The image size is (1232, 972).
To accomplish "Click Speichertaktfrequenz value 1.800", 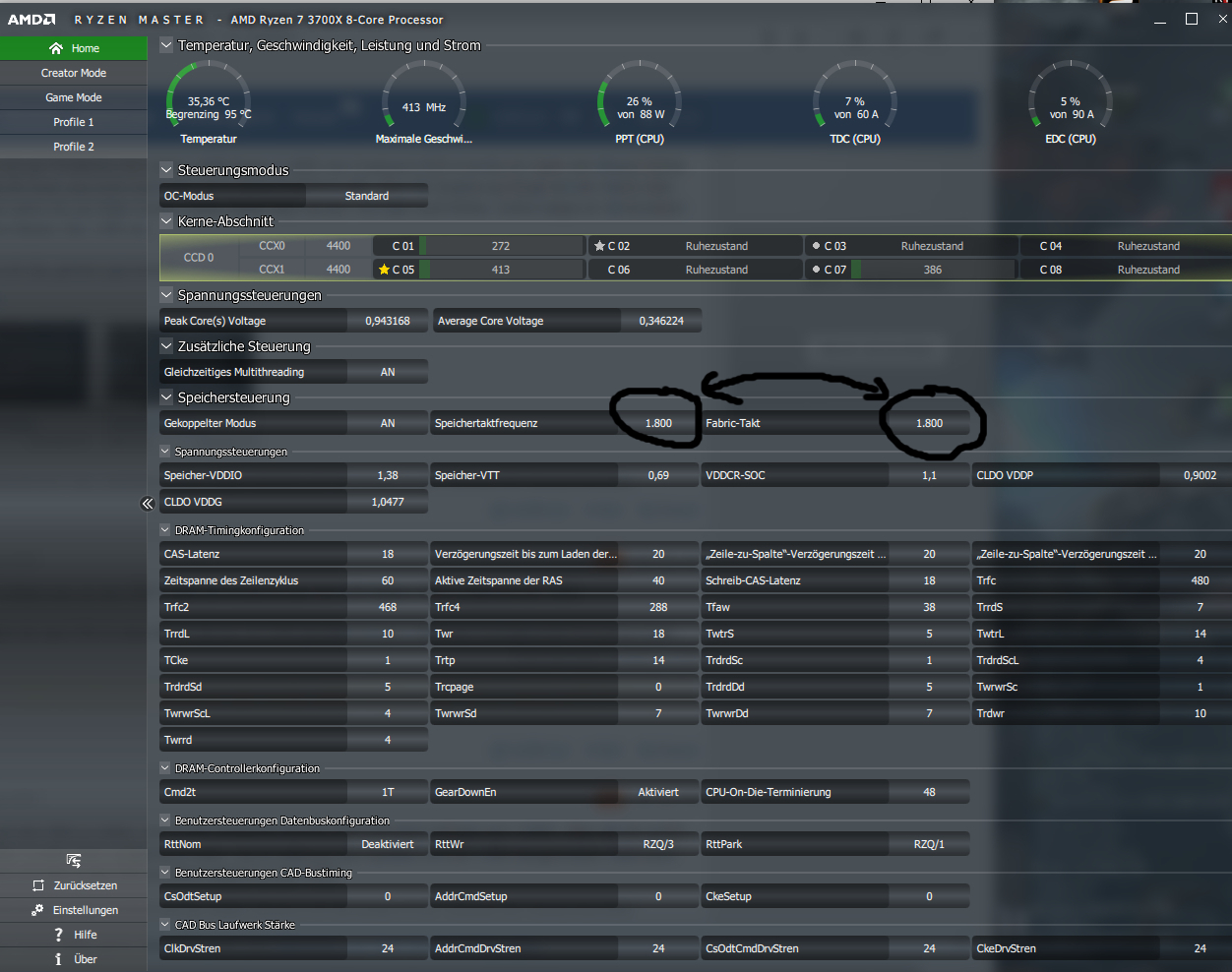I will [x=658, y=423].
